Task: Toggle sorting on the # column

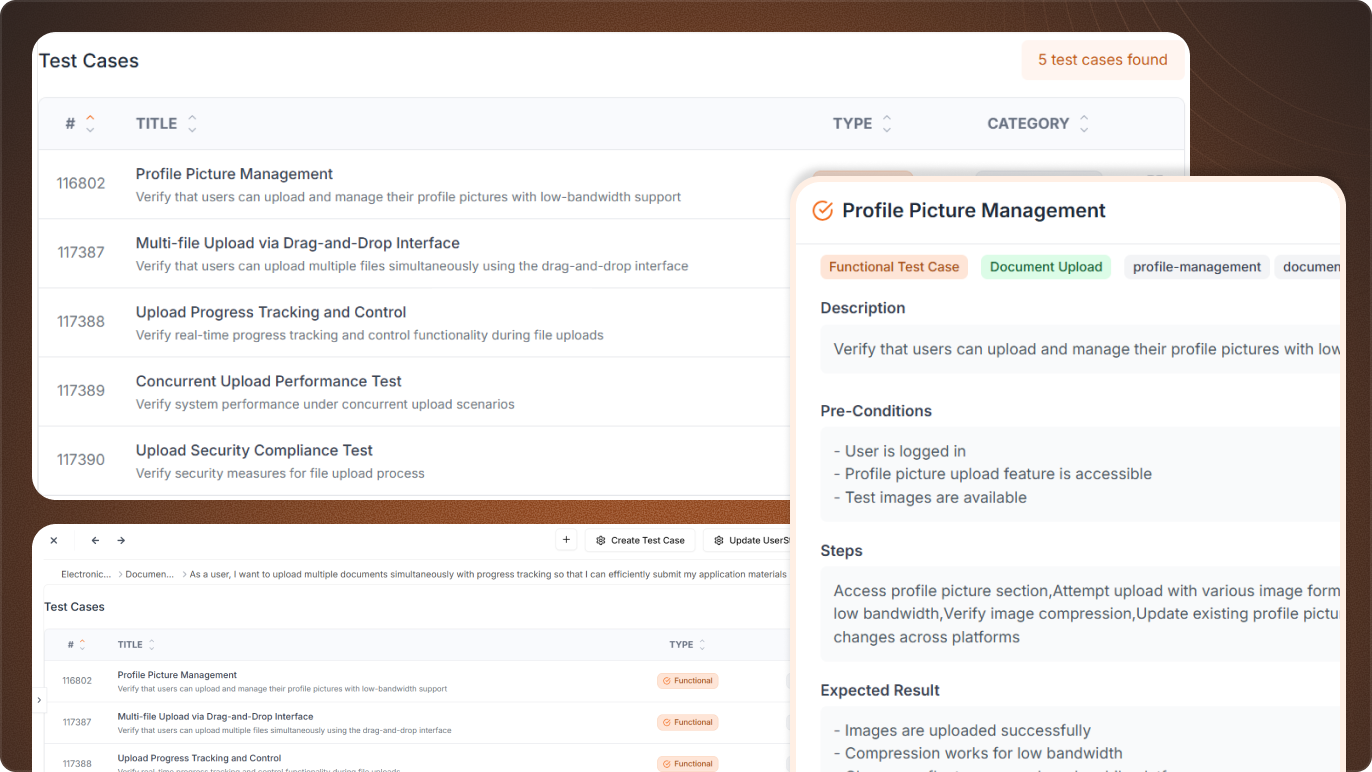Action: point(90,123)
